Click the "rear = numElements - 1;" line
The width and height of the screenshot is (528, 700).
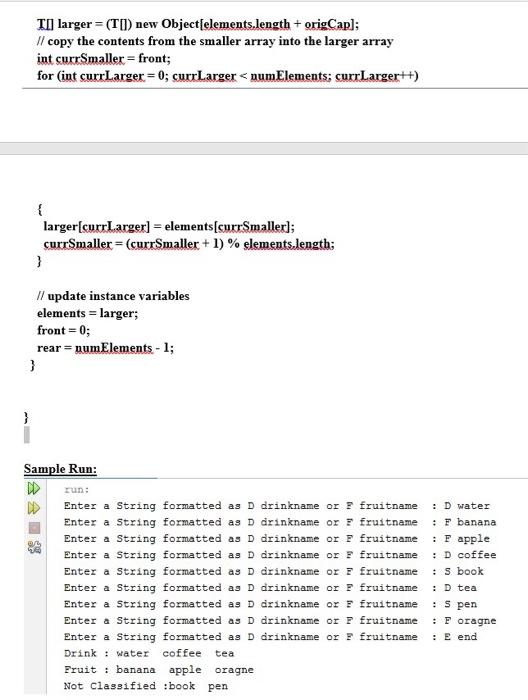(105, 348)
